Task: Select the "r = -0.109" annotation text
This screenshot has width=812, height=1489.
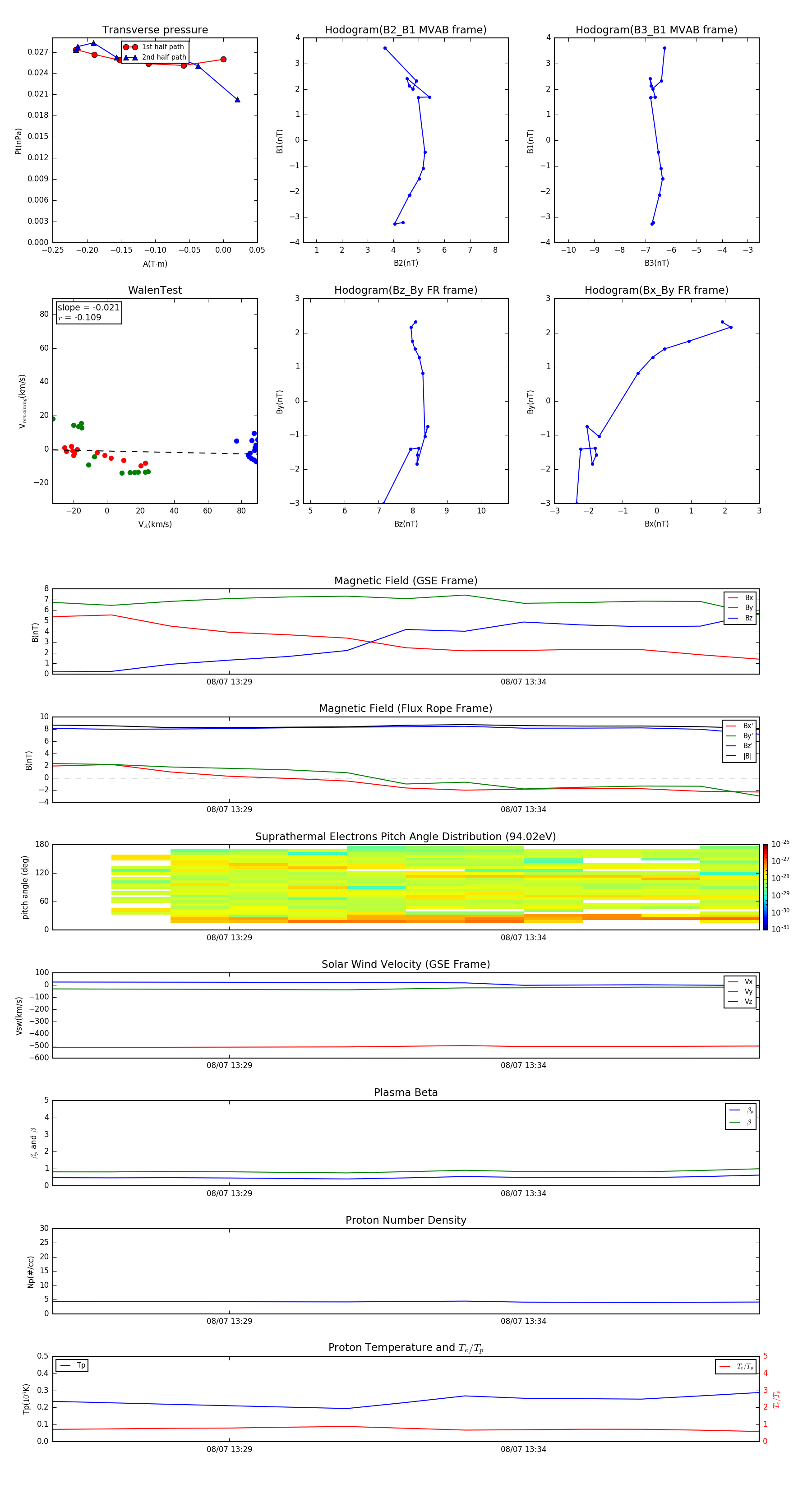Action: [x=80, y=317]
